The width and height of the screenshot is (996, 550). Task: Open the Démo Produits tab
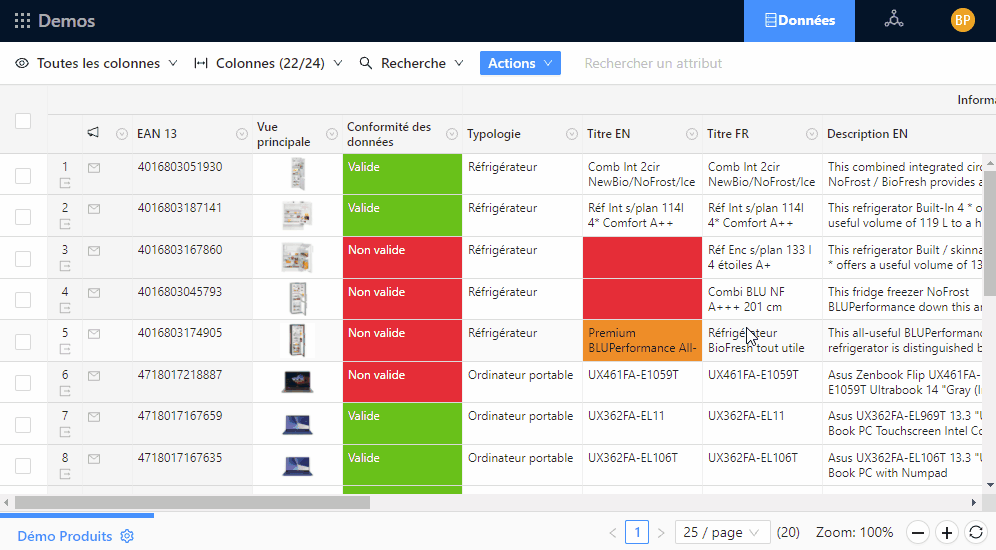click(x=65, y=536)
